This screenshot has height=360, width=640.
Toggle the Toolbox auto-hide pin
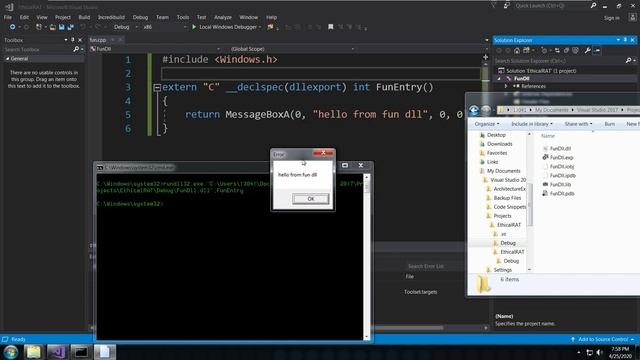pos(73,40)
